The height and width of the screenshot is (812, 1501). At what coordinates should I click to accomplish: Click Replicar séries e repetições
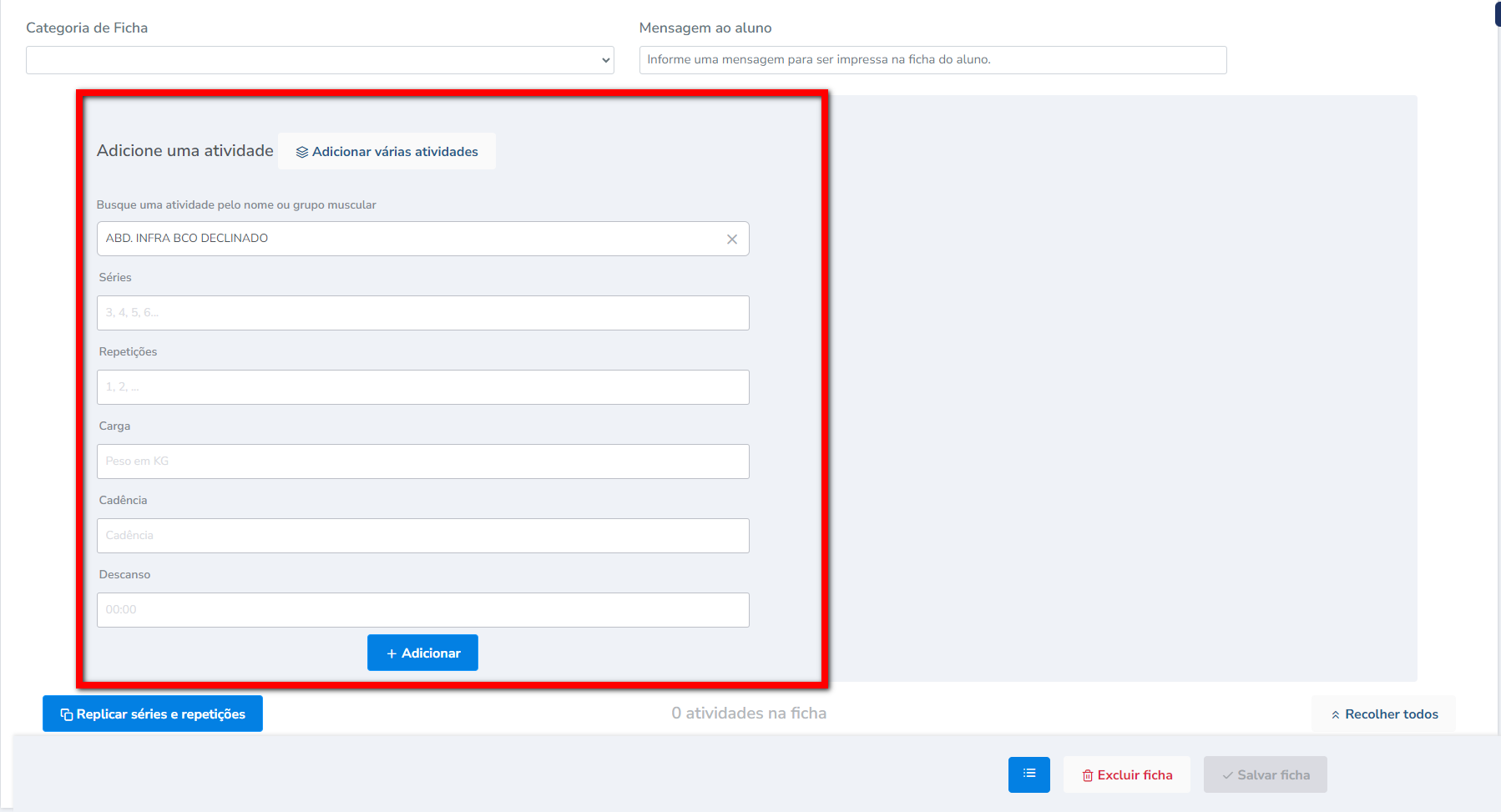[x=153, y=714]
